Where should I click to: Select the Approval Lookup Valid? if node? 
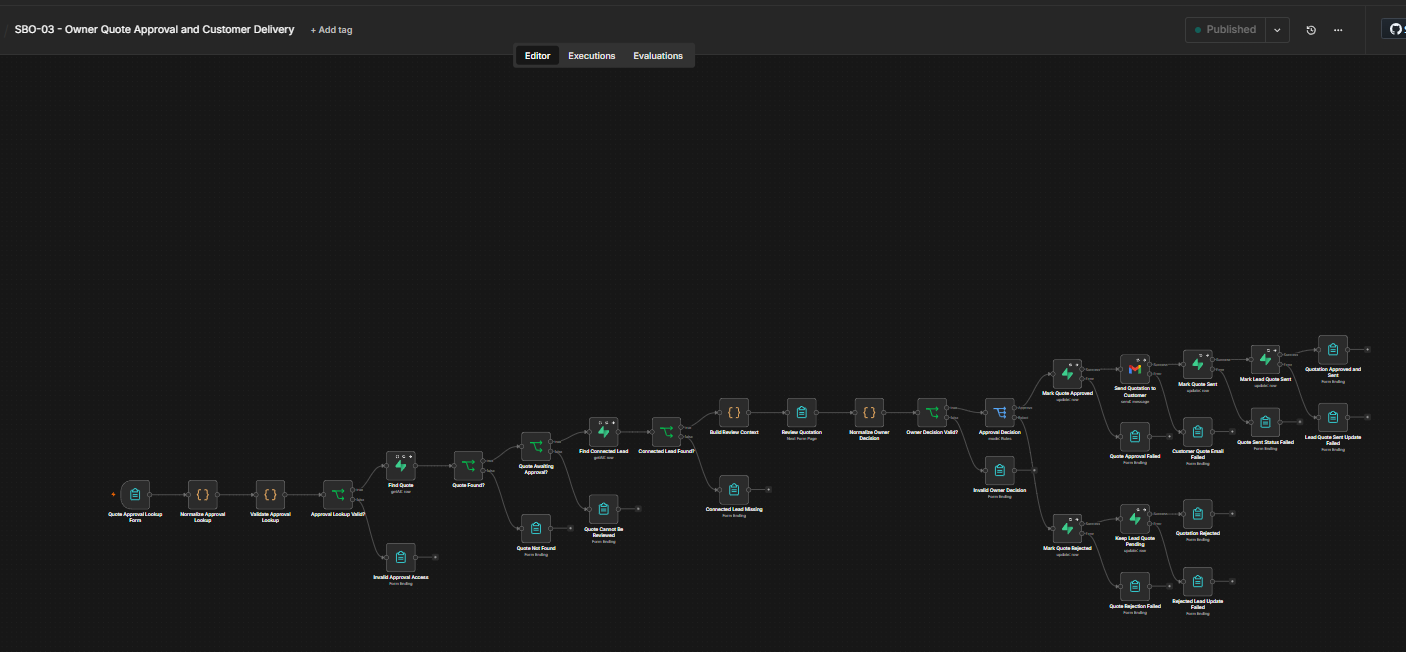coord(337,494)
